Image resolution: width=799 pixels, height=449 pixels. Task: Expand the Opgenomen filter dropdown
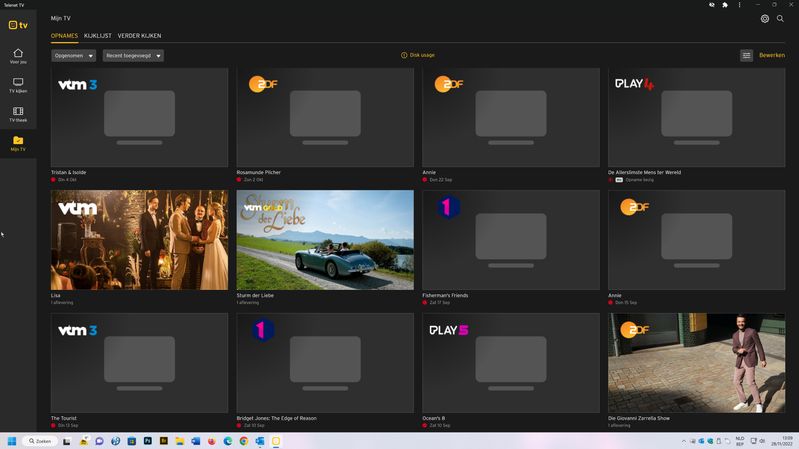(x=73, y=56)
